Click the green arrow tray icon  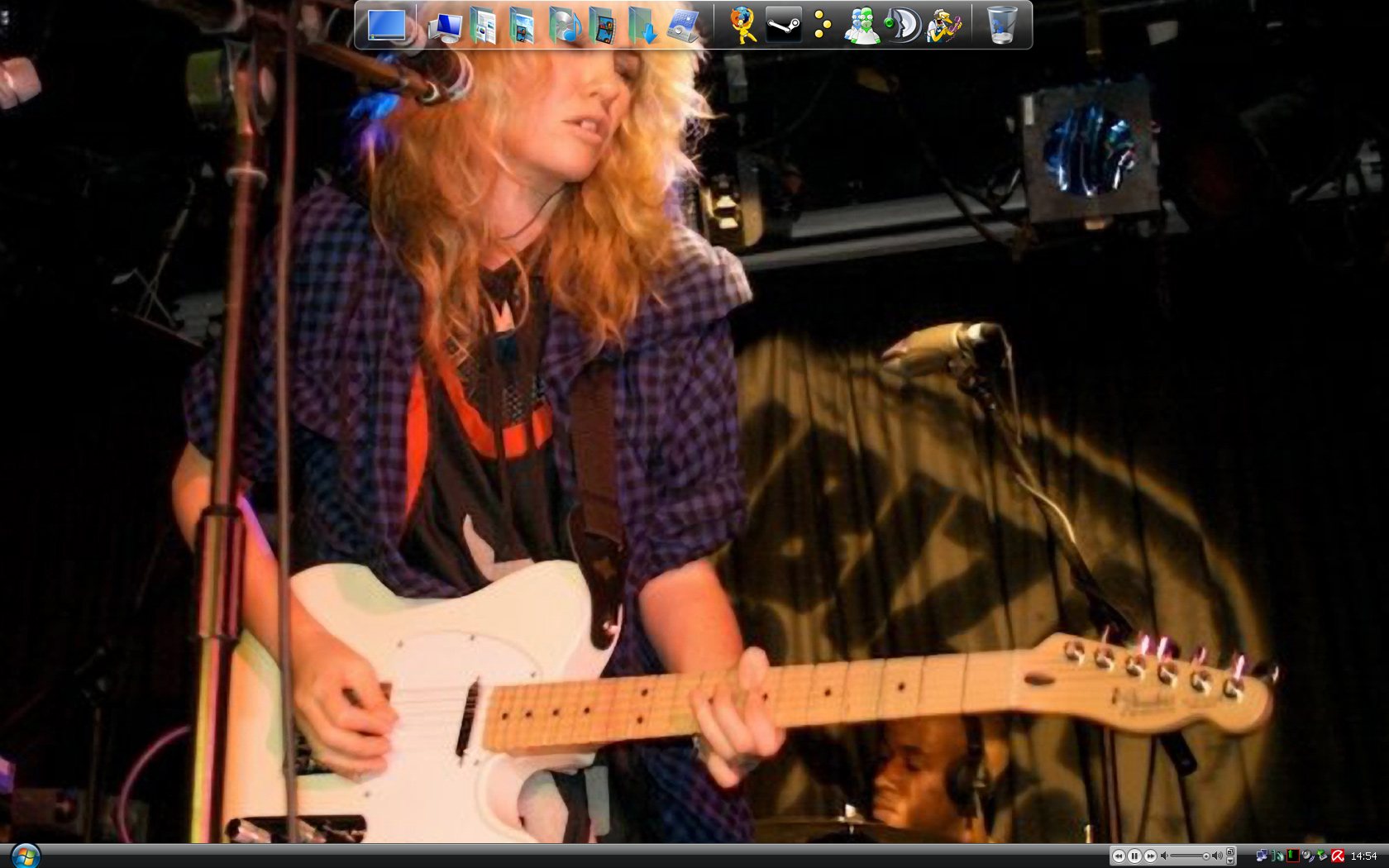click(1292, 856)
